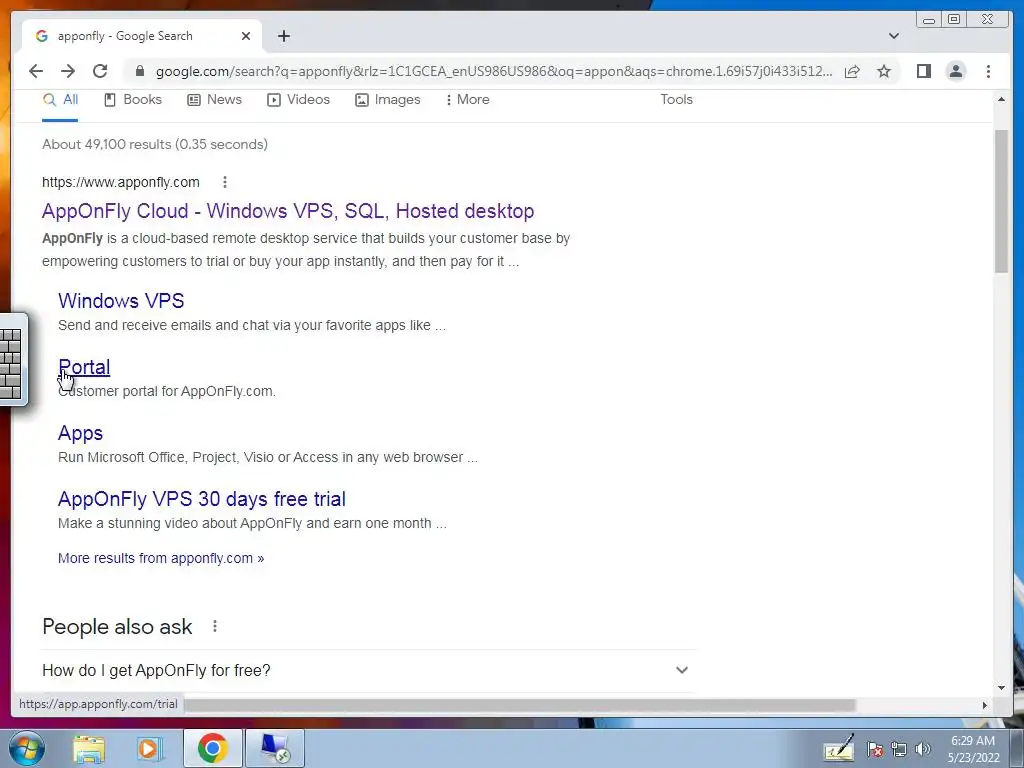Open Windows Explorer from the taskbar
This screenshot has height=768, width=1024.
[x=89, y=749]
